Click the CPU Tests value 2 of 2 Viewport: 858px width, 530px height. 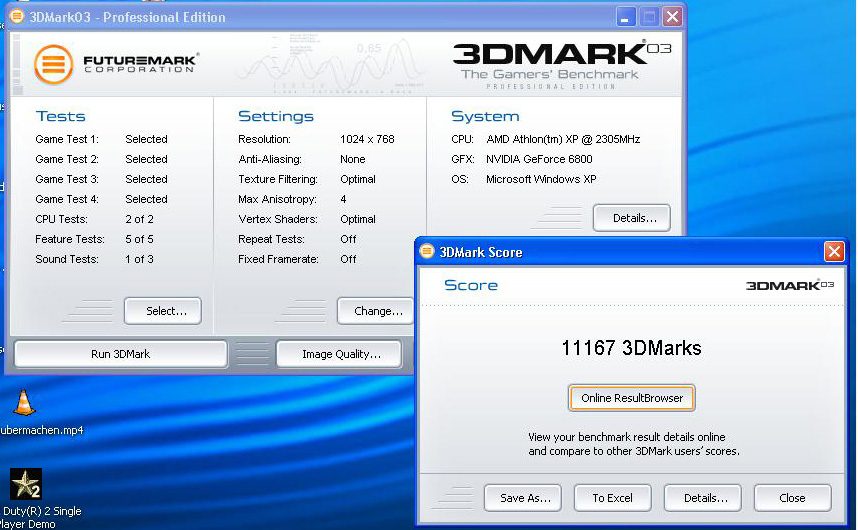coord(140,219)
